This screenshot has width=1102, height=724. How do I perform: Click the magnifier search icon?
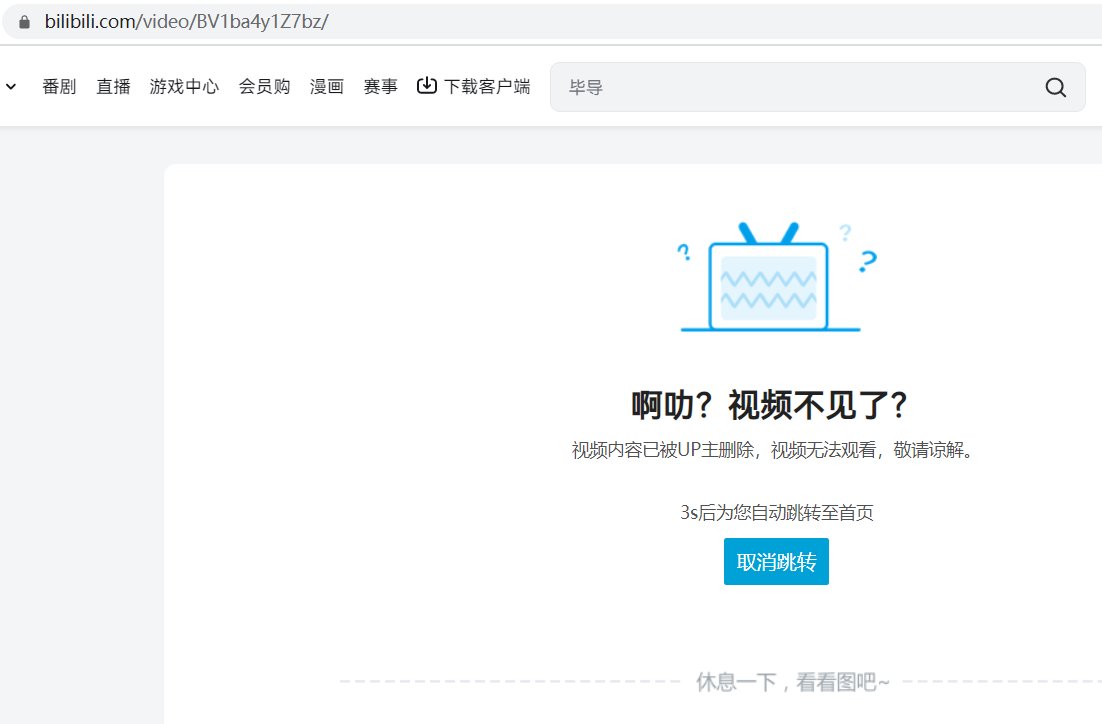[x=1056, y=87]
